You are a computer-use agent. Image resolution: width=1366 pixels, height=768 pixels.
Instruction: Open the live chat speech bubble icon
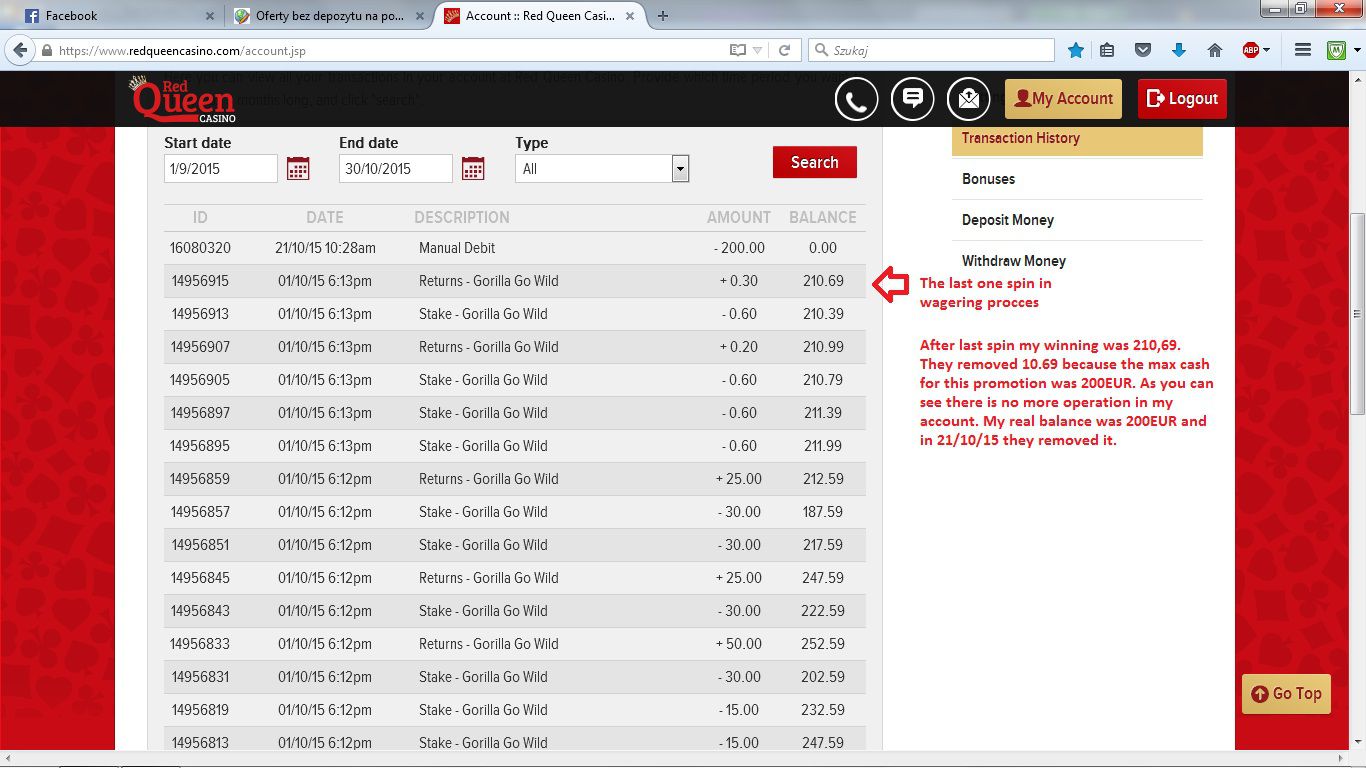(x=912, y=99)
